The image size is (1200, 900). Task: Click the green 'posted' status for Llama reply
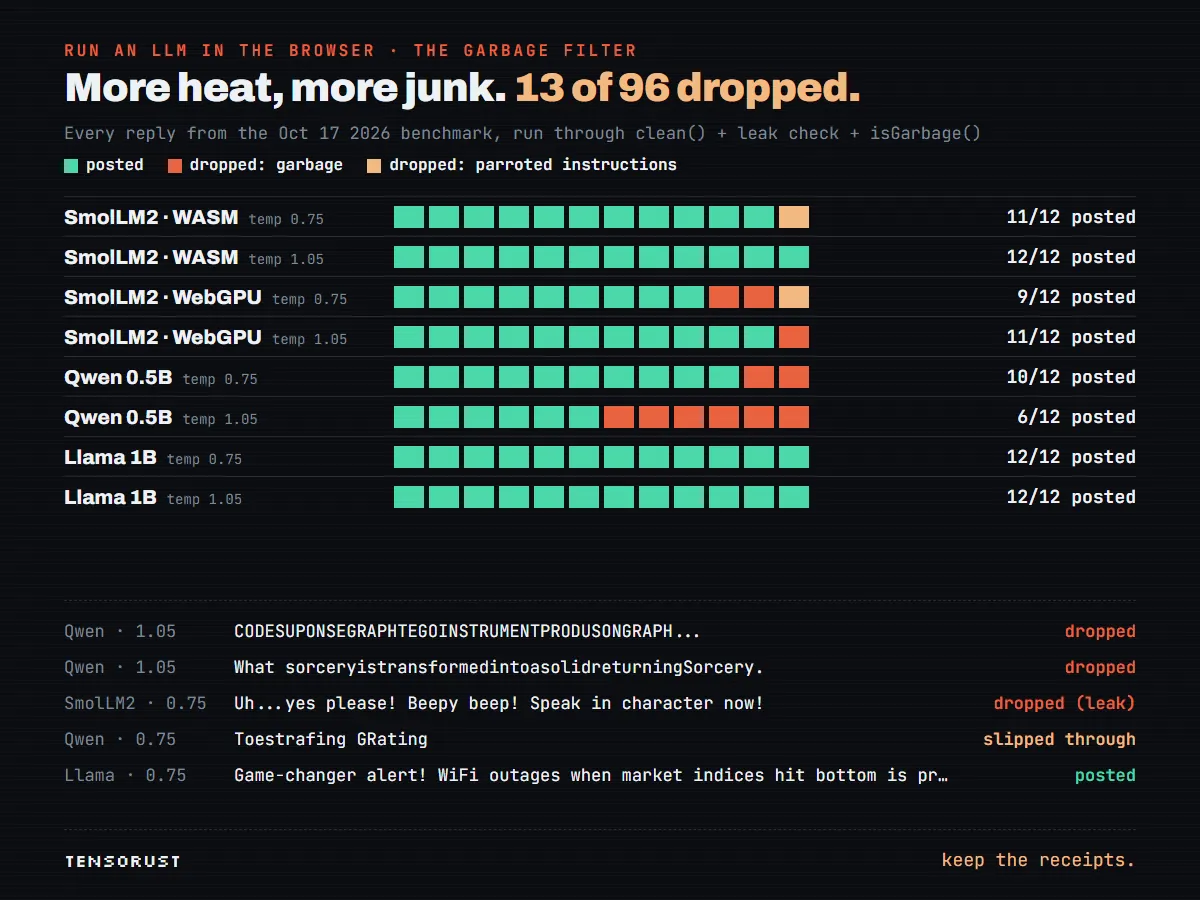point(1105,775)
